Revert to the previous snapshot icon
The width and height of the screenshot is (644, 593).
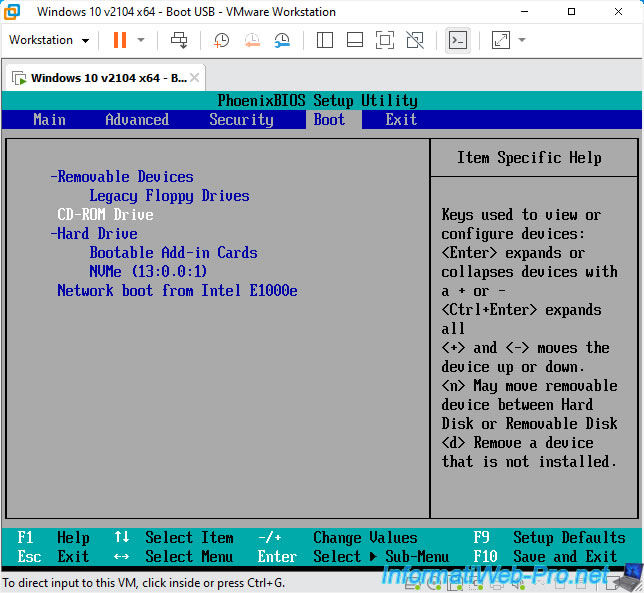point(252,40)
